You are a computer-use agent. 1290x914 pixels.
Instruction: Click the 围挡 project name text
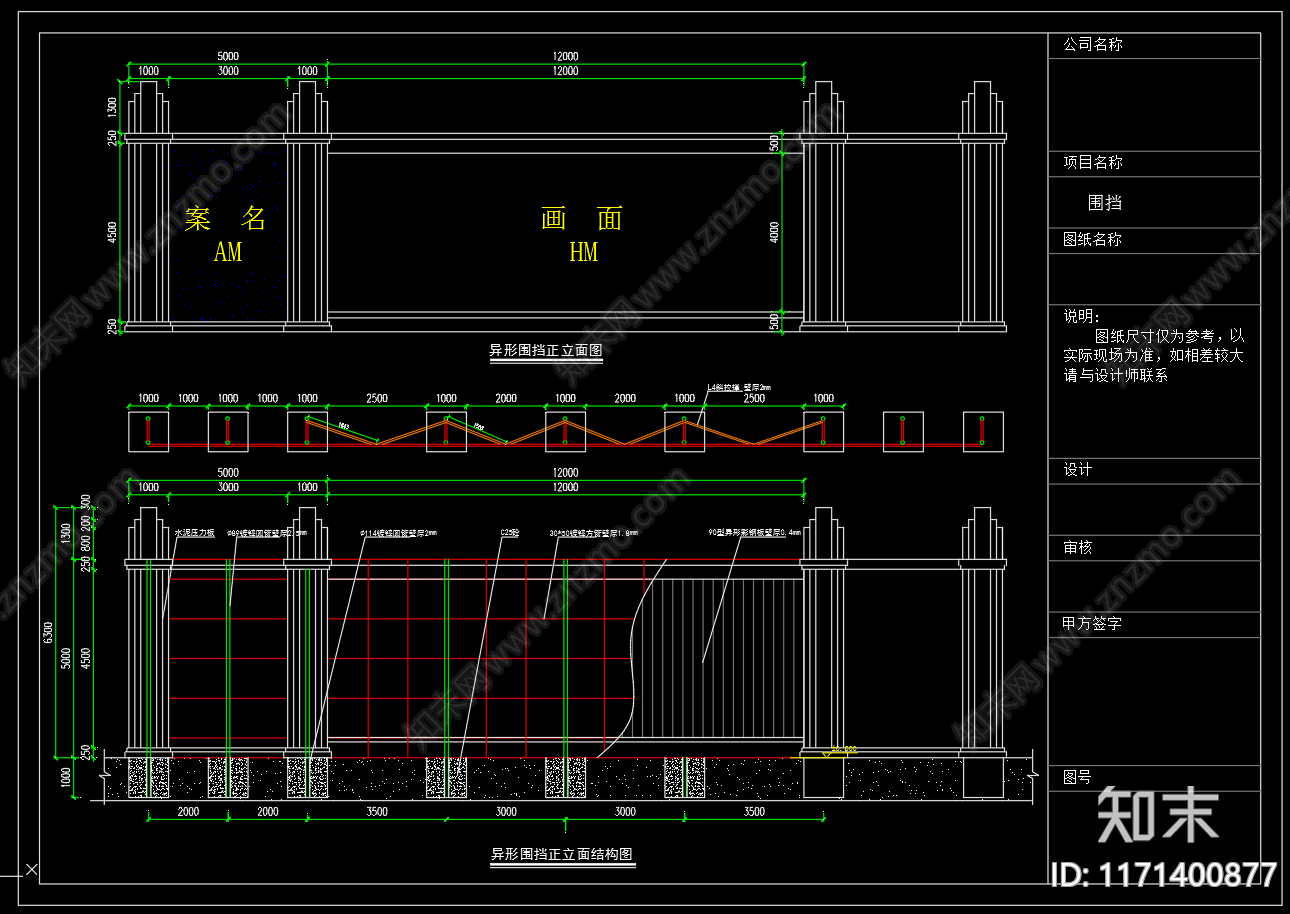pyautogui.click(x=1105, y=202)
